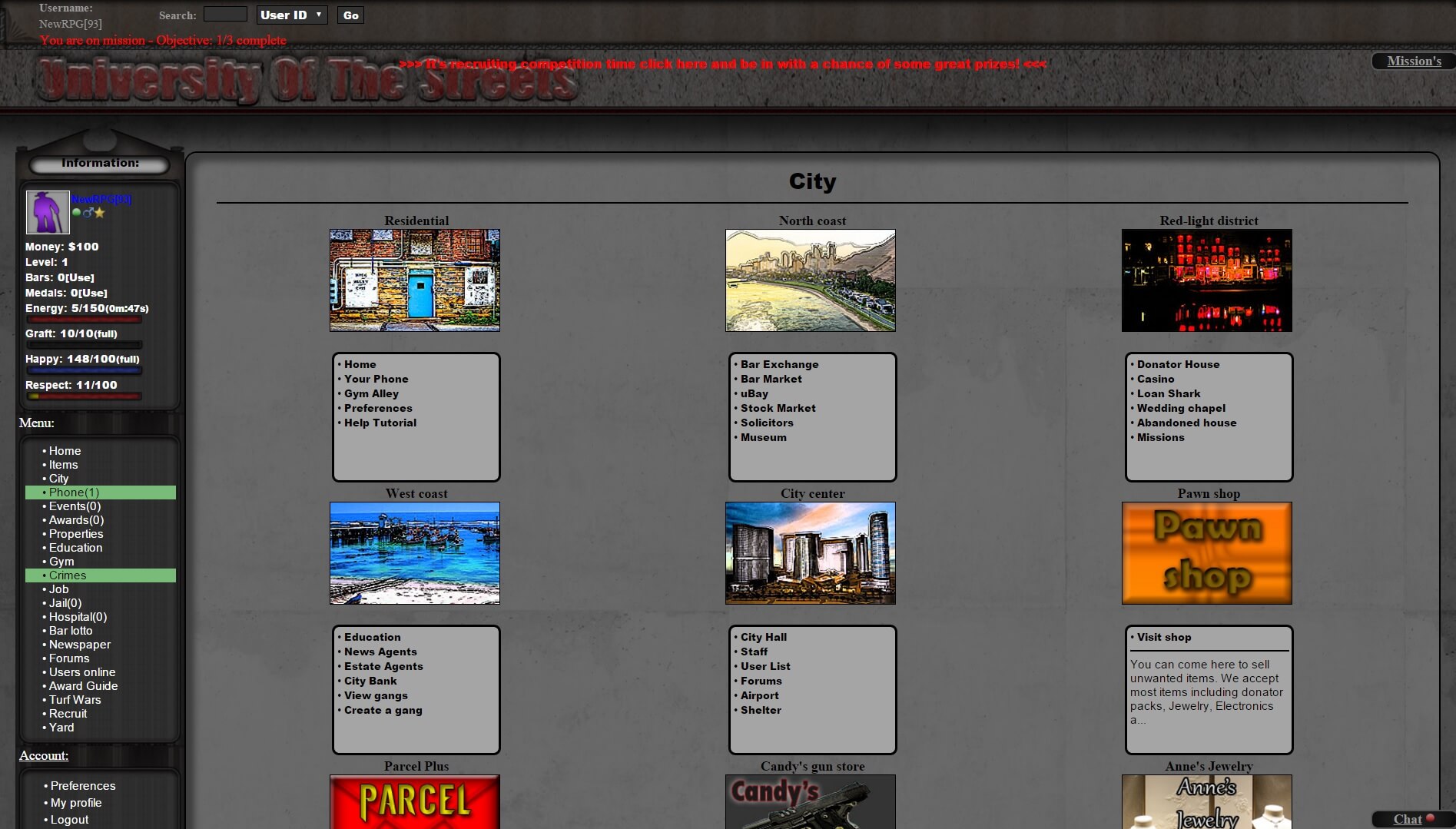Click Candy's gun store image

click(x=811, y=801)
